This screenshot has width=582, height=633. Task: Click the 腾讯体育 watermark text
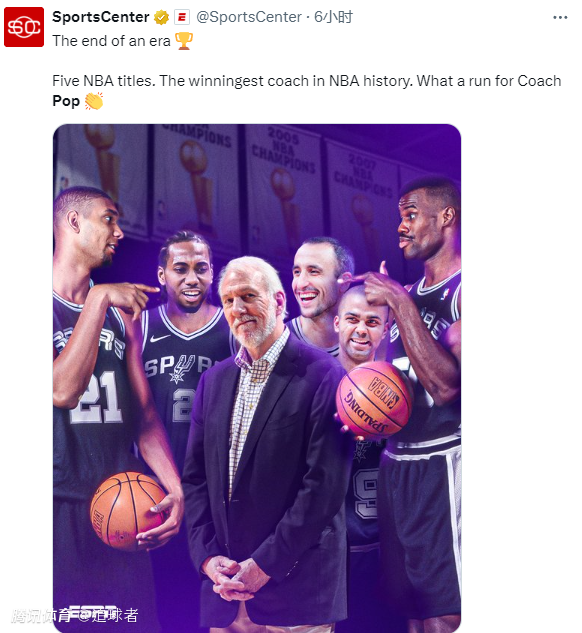[x=42, y=616]
